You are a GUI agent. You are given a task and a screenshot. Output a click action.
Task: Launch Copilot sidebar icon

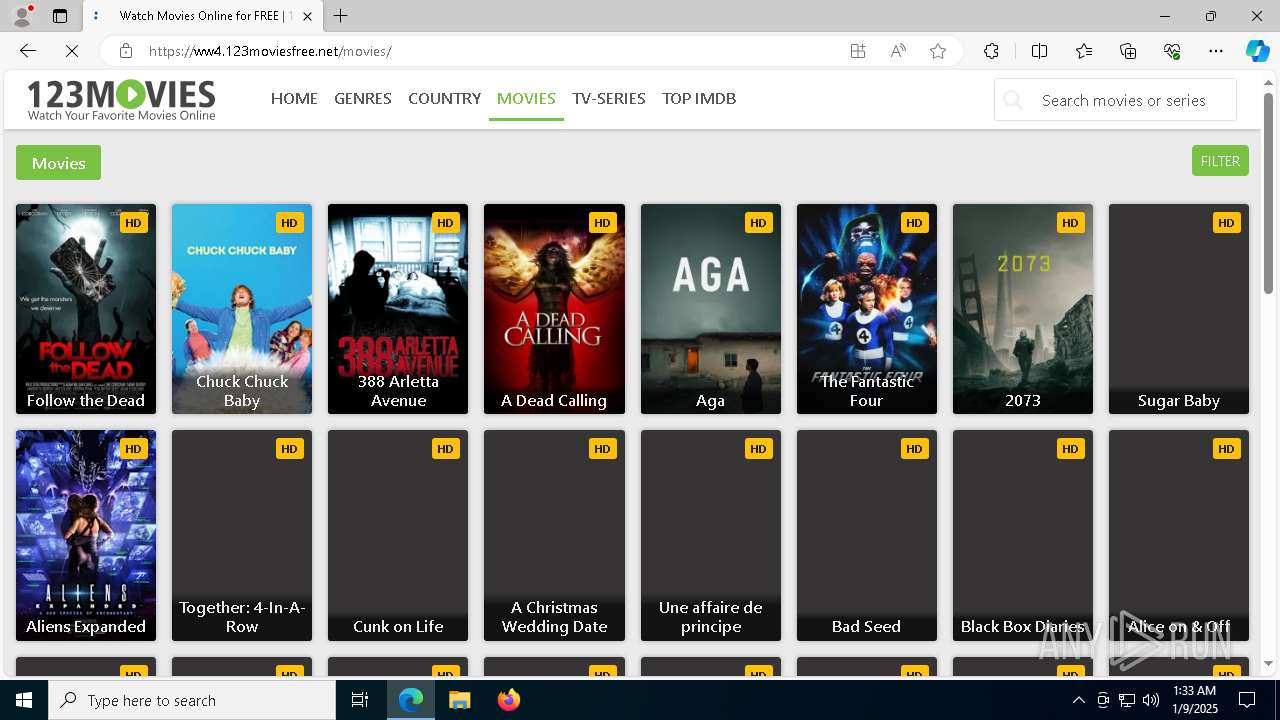pos(1257,51)
